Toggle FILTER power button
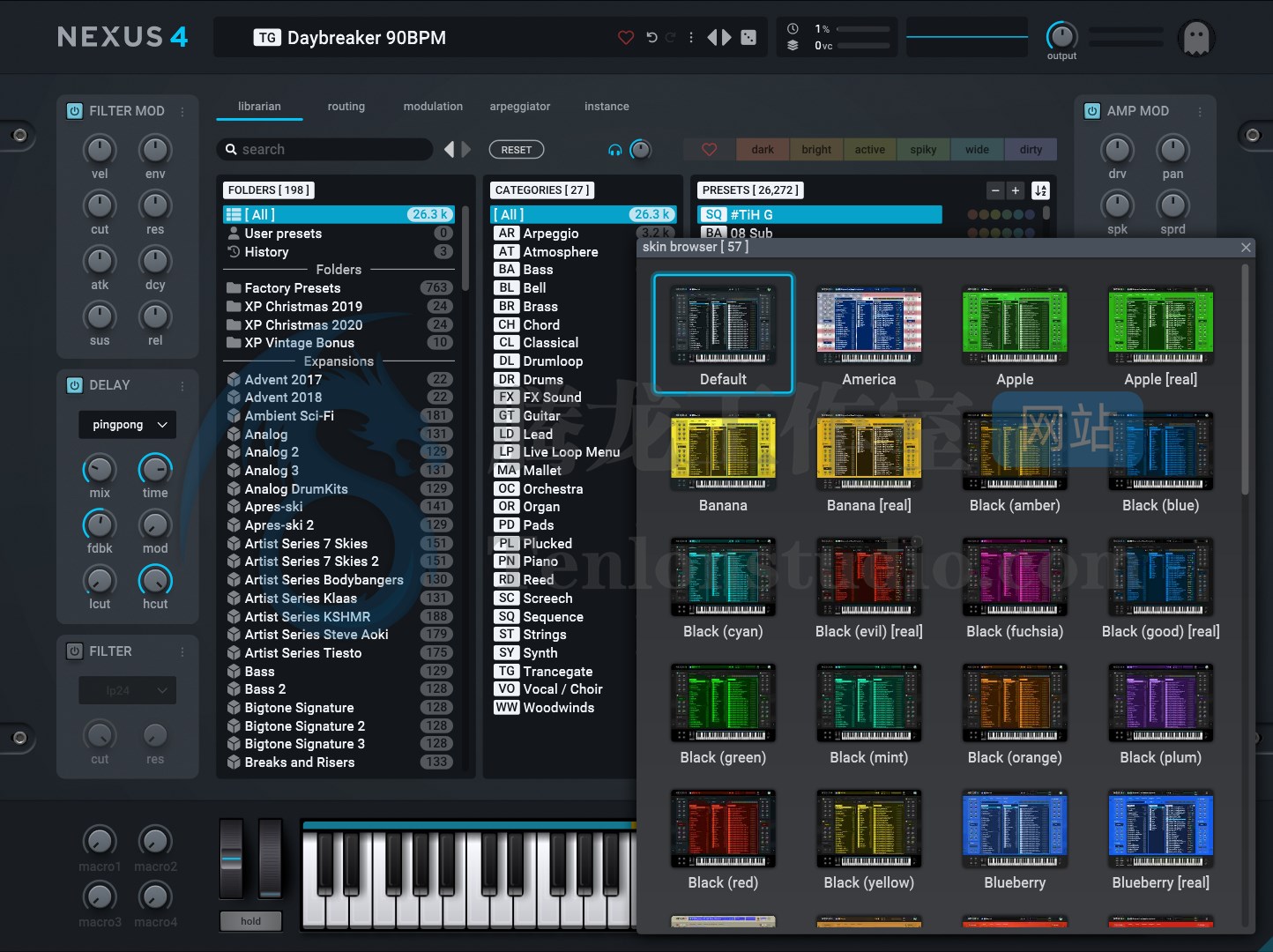The height and width of the screenshot is (952, 1273). click(75, 651)
